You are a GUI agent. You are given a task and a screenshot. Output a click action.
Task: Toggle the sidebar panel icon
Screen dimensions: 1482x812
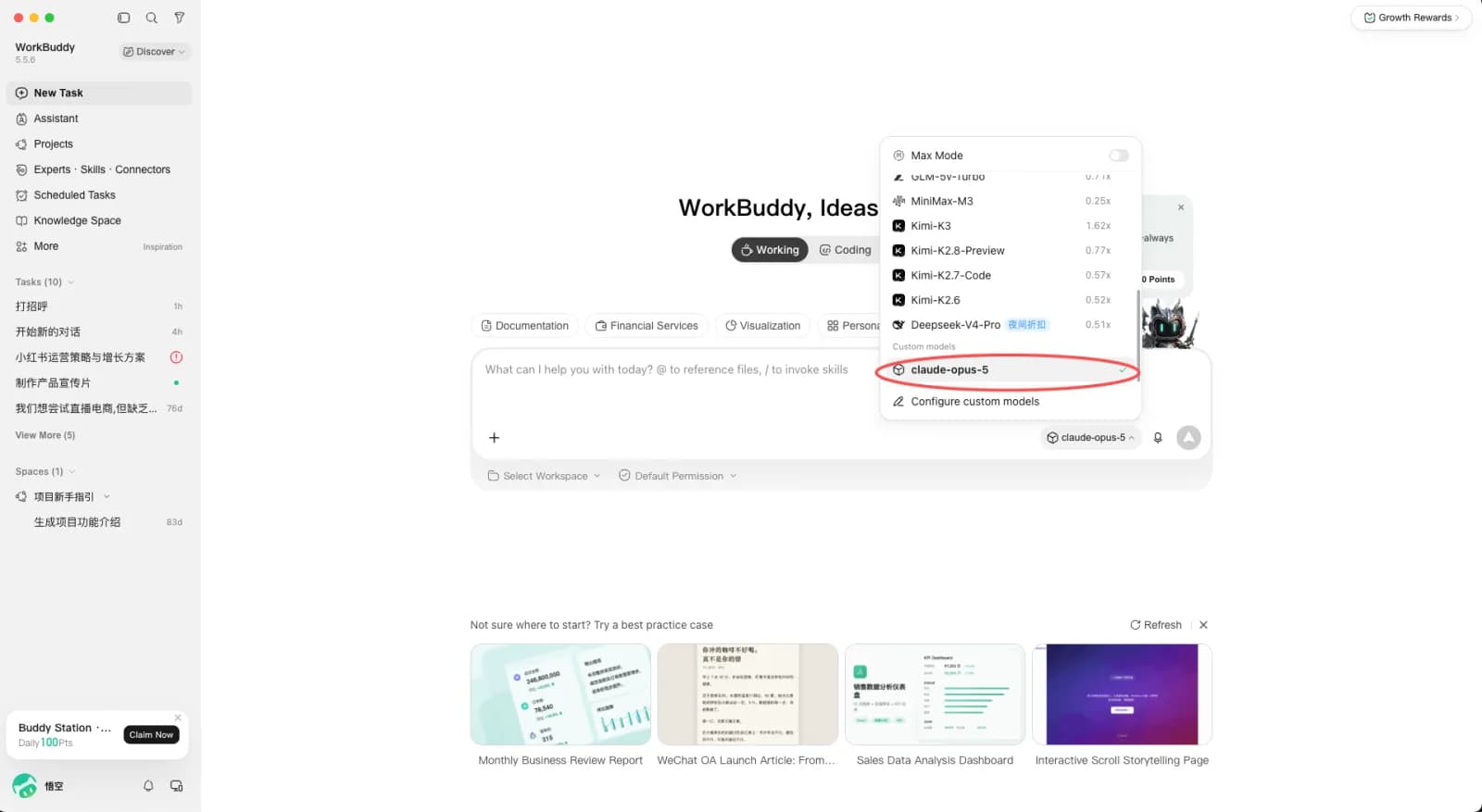[x=124, y=18]
